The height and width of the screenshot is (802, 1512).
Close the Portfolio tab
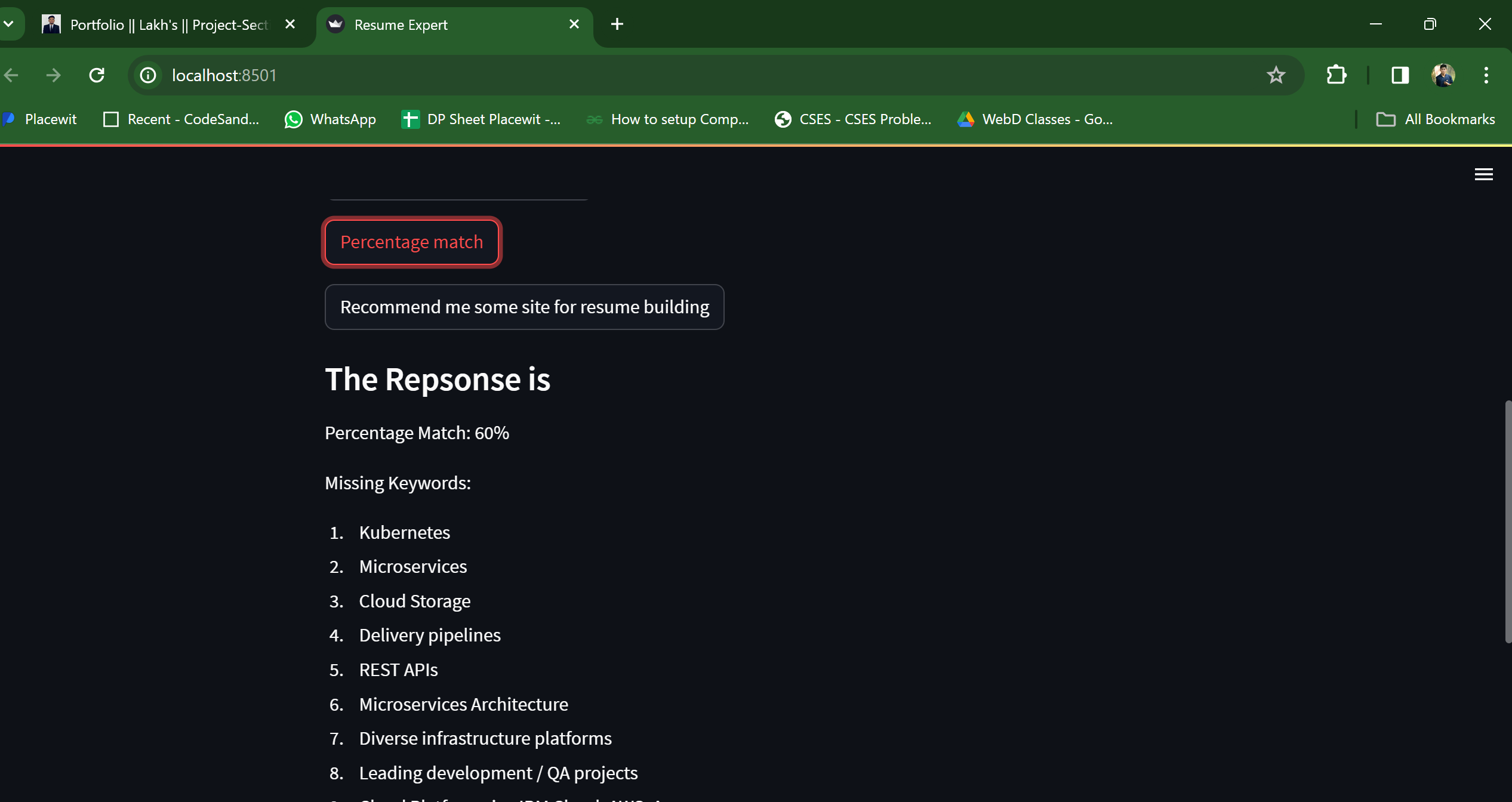coord(290,24)
